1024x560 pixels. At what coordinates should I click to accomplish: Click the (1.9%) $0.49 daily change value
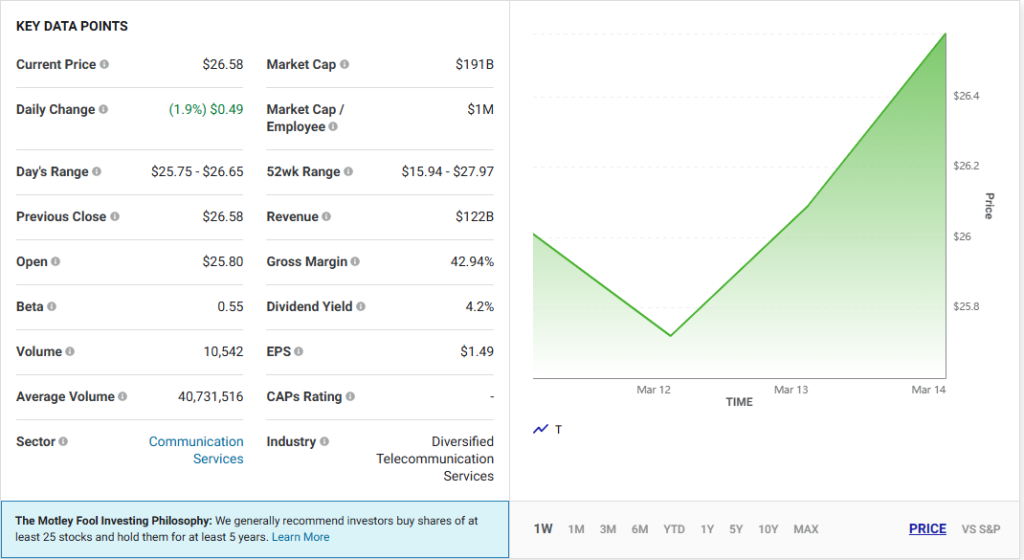tap(206, 109)
